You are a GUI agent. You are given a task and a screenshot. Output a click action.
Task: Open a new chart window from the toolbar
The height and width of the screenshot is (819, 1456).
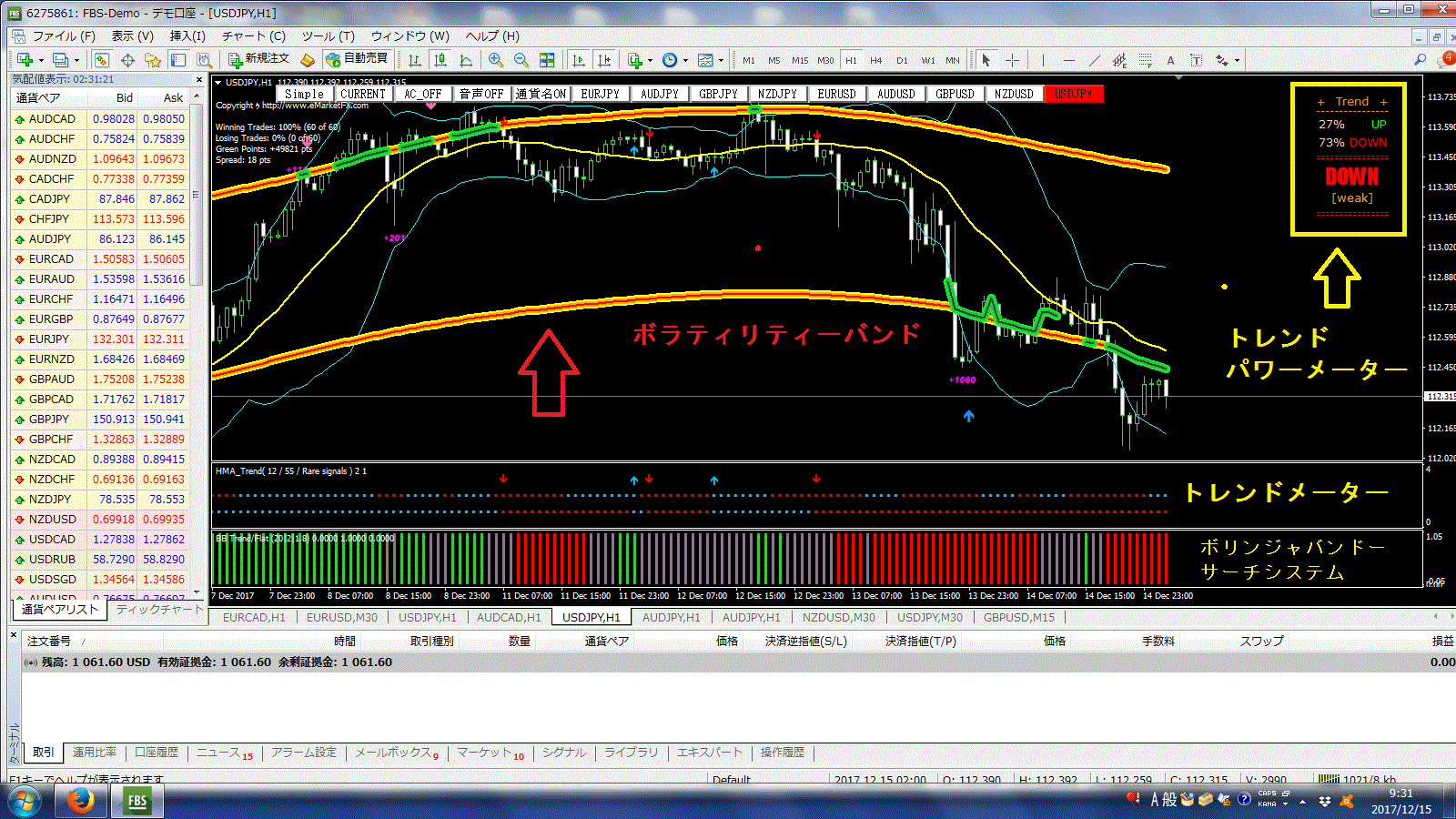[x=25, y=60]
